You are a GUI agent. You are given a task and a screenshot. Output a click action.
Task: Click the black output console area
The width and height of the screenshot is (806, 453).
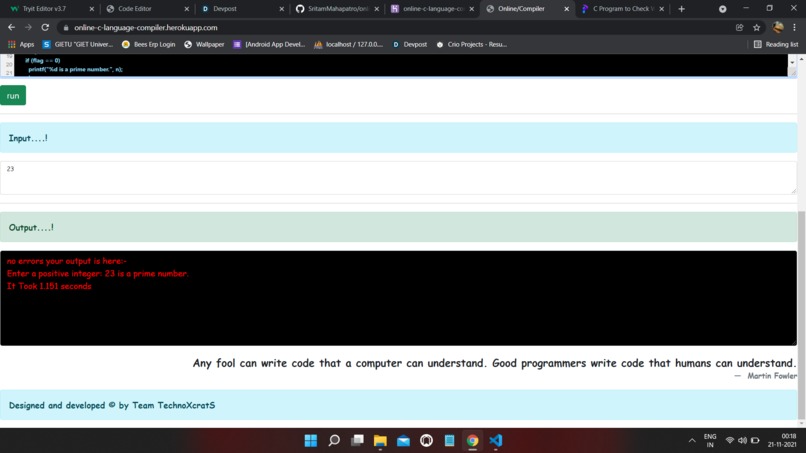pos(398,298)
